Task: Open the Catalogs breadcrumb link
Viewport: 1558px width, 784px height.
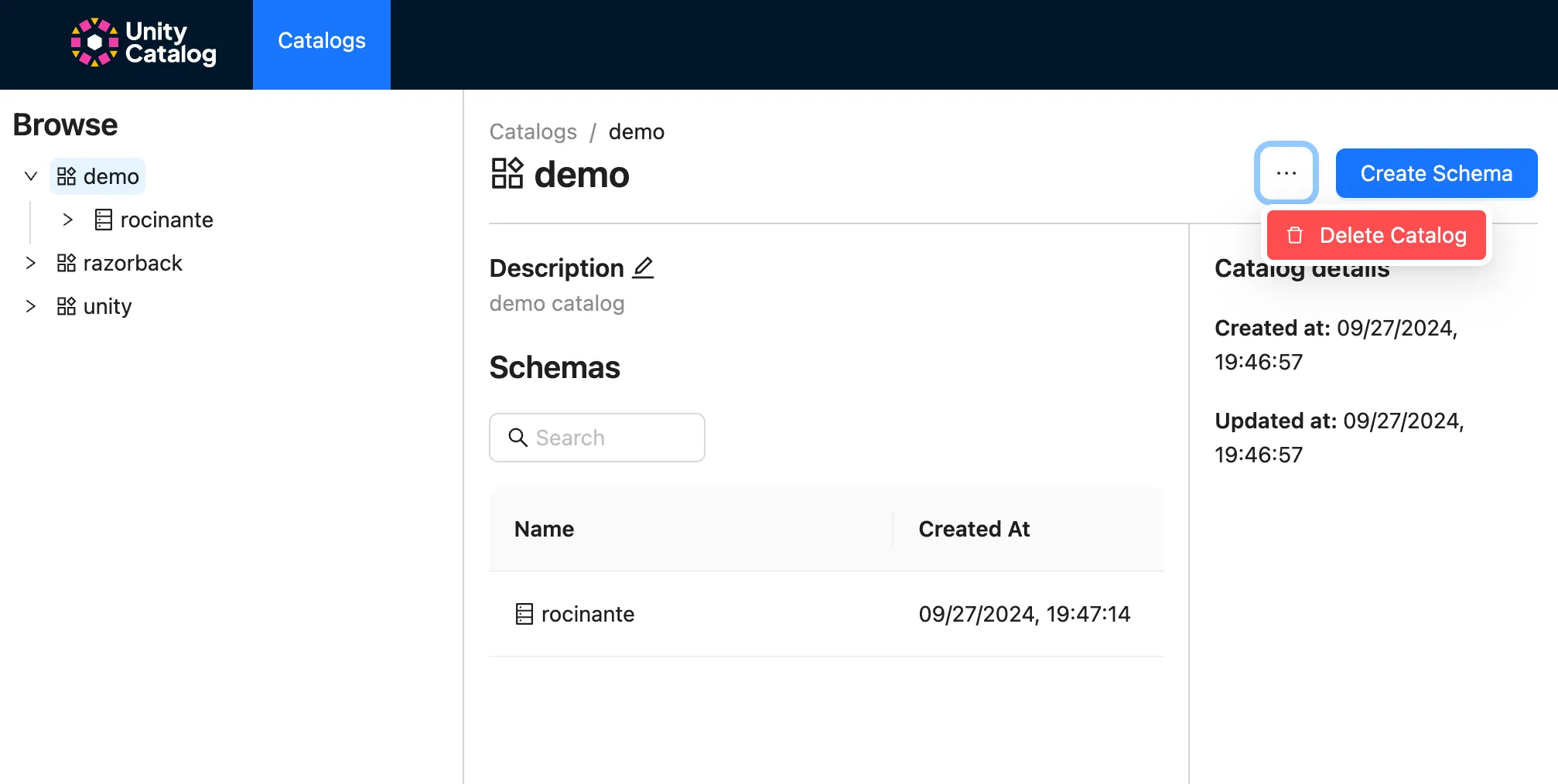Action: pyautogui.click(x=532, y=131)
